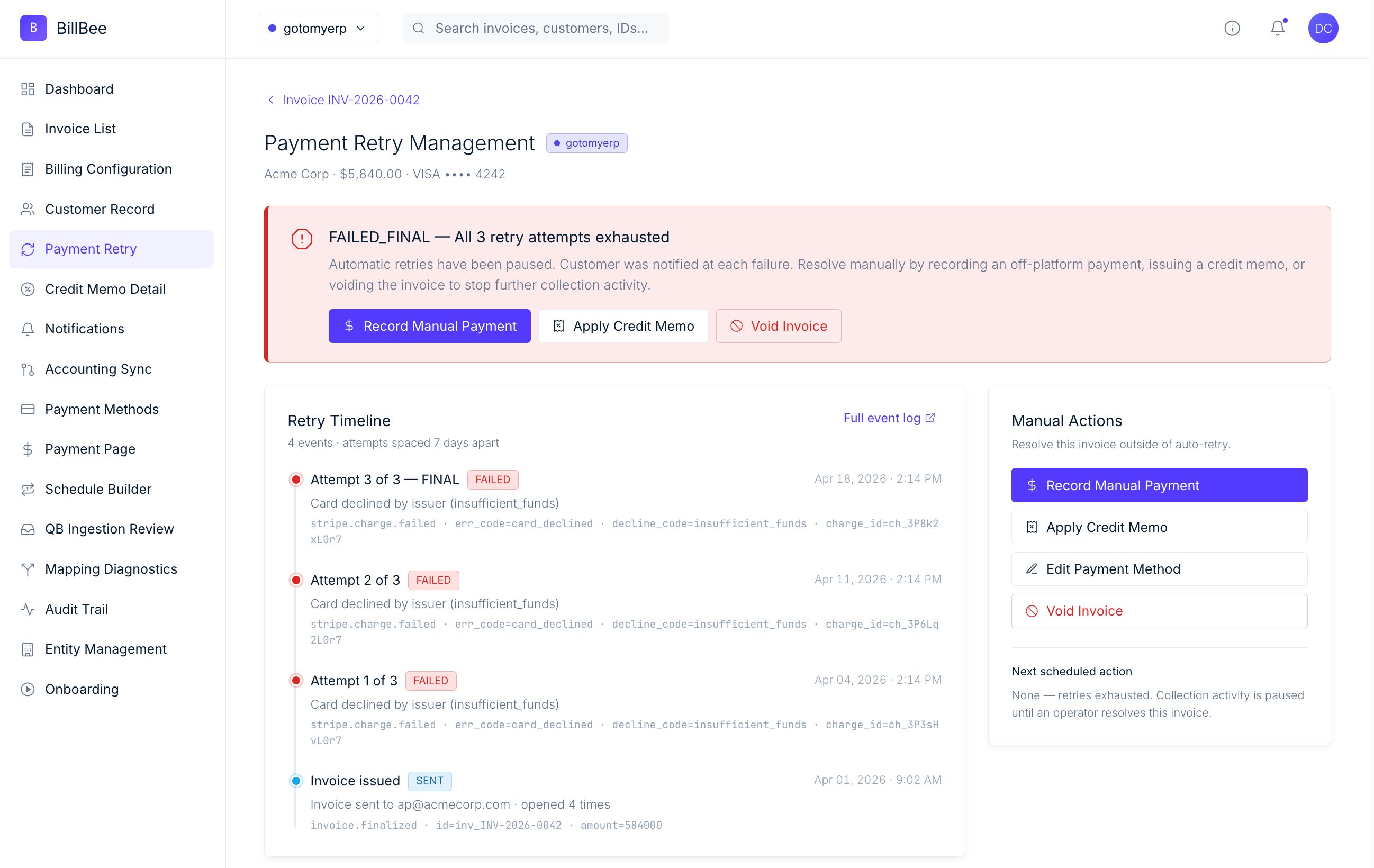The image size is (1374, 868).
Task: Click the search magnifier icon
Action: coord(418,28)
